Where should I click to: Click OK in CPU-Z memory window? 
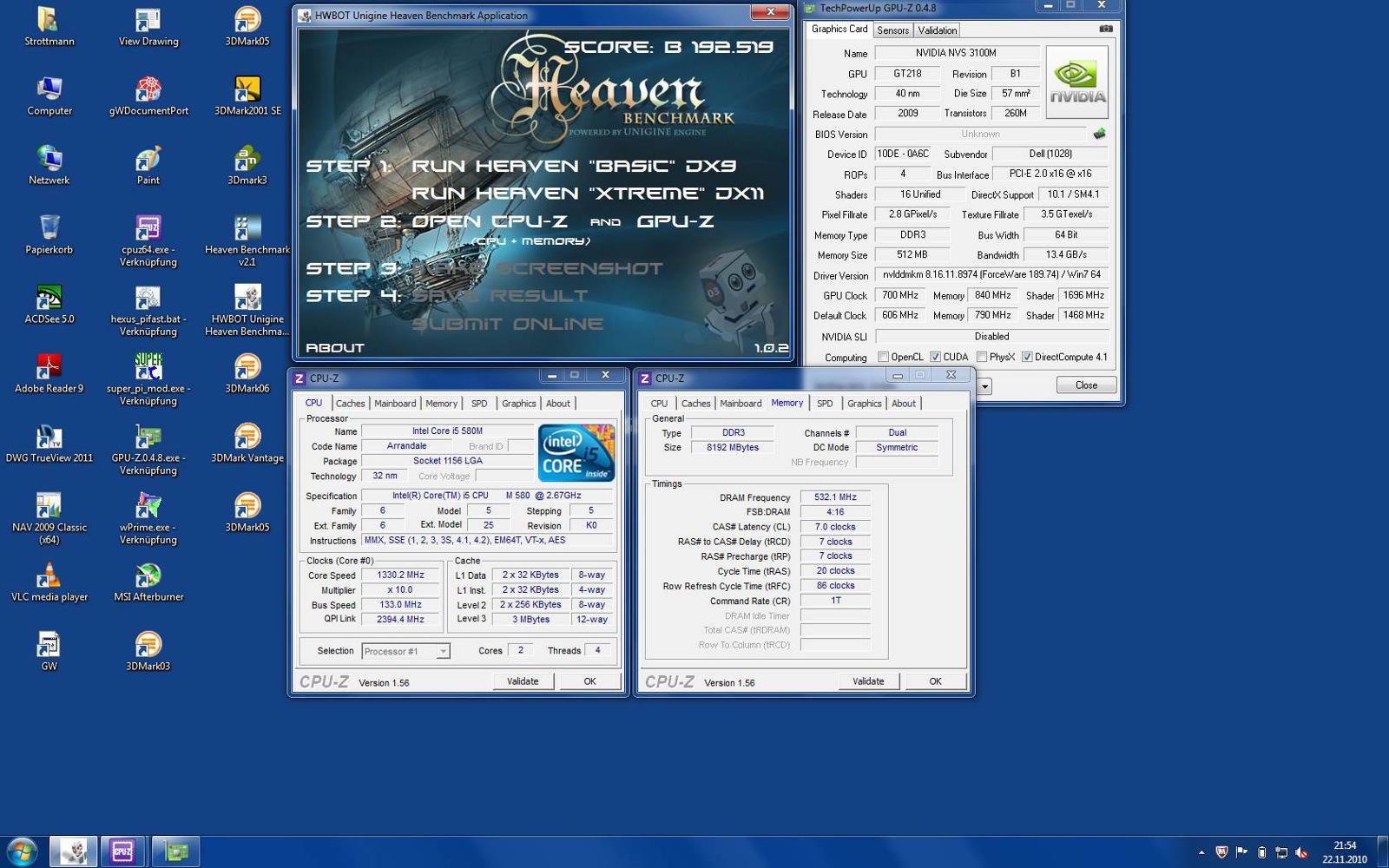(x=935, y=681)
